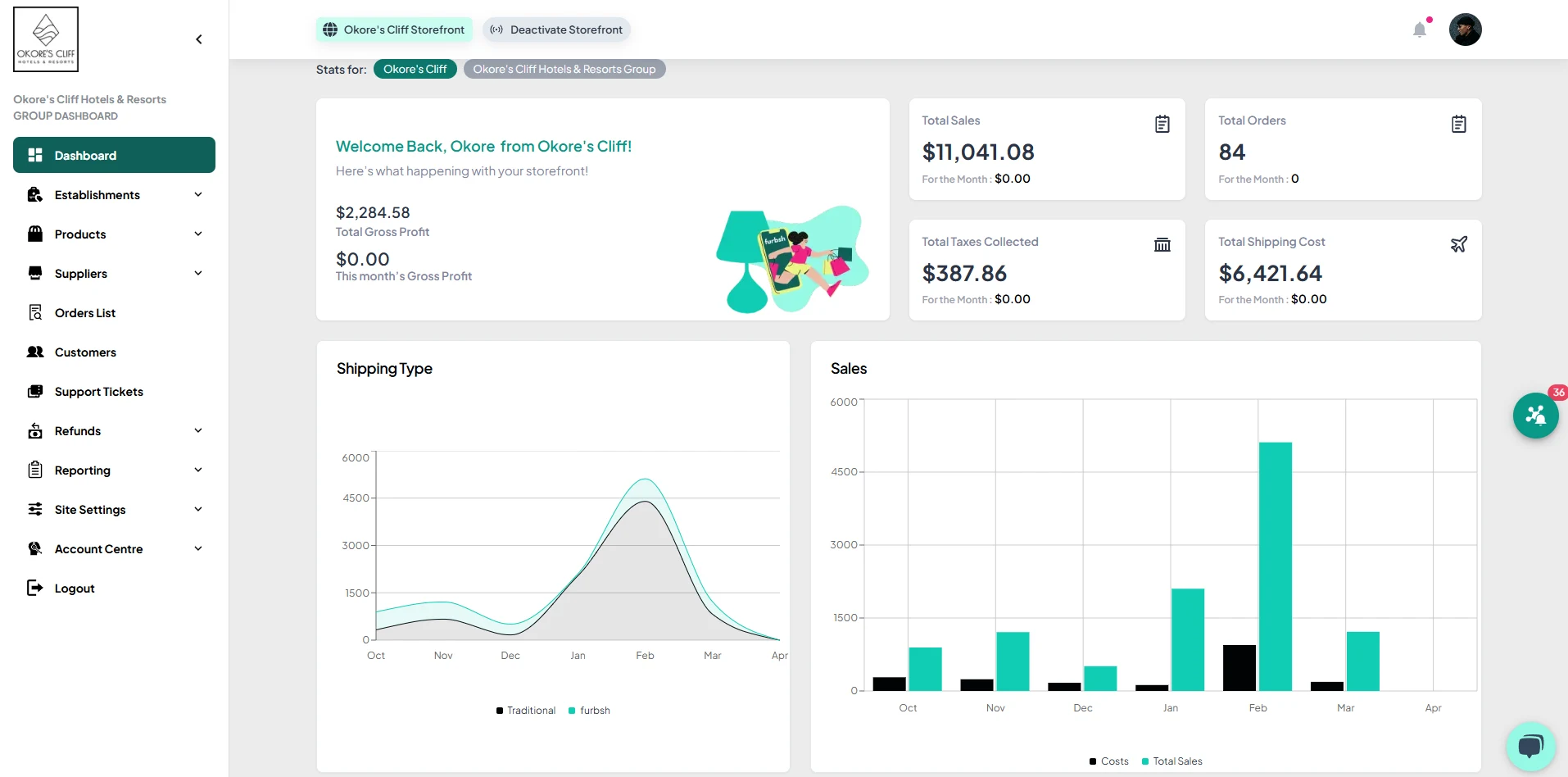Open Okore's Cliff Storefront link
The image size is (1568, 777).
click(394, 30)
